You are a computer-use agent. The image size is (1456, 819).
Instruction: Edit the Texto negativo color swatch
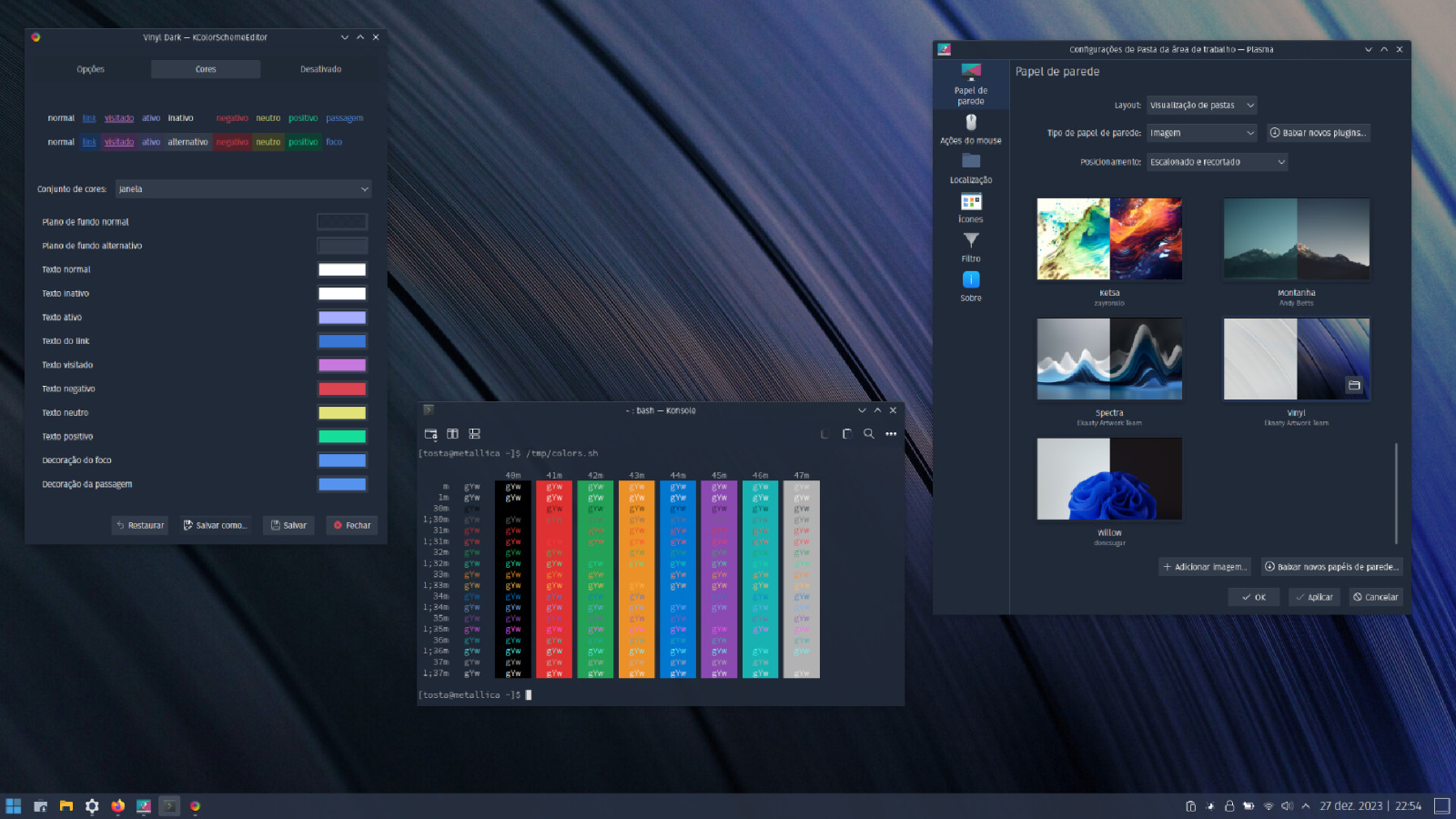click(x=341, y=388)
